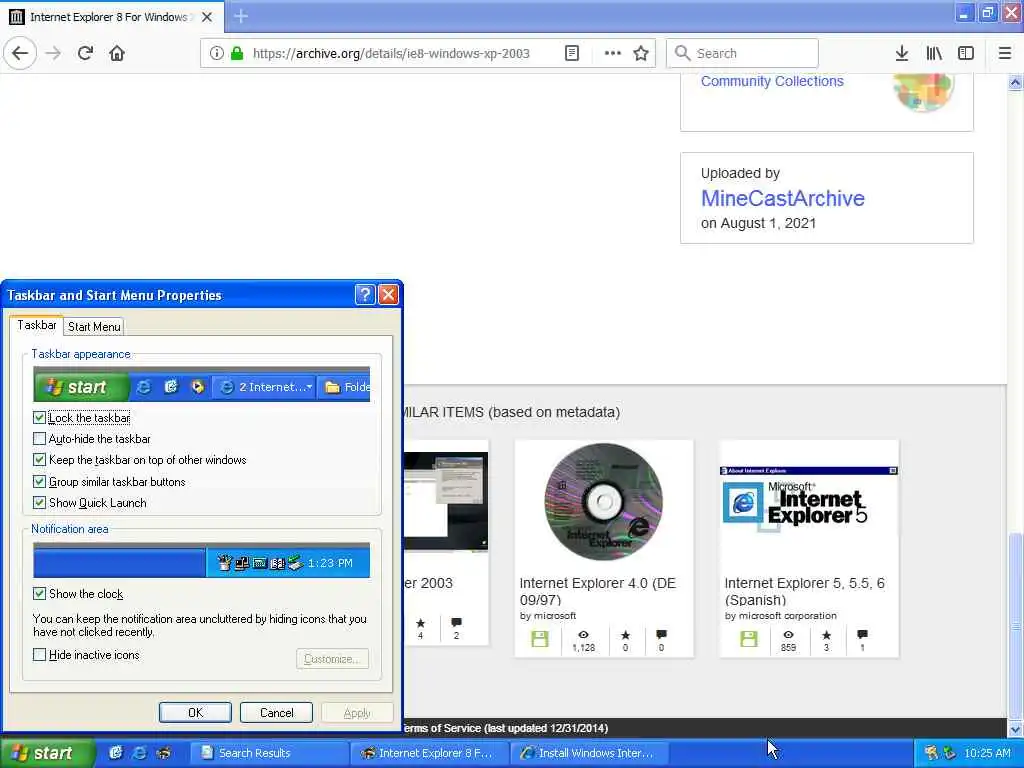Open the Firefox library icon
The image size is (1024, 768).
tap(934, 54)
